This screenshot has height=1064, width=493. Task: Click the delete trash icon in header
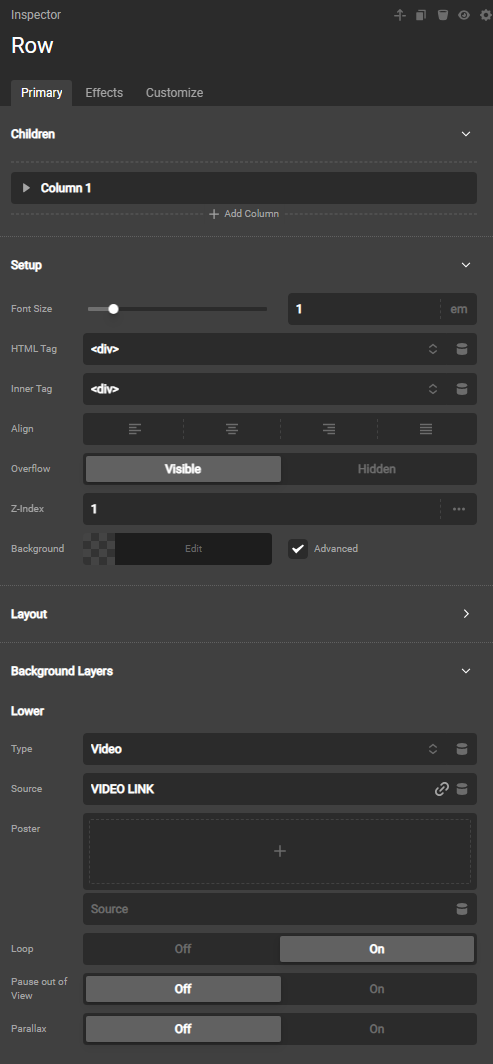tap(442, 15)
